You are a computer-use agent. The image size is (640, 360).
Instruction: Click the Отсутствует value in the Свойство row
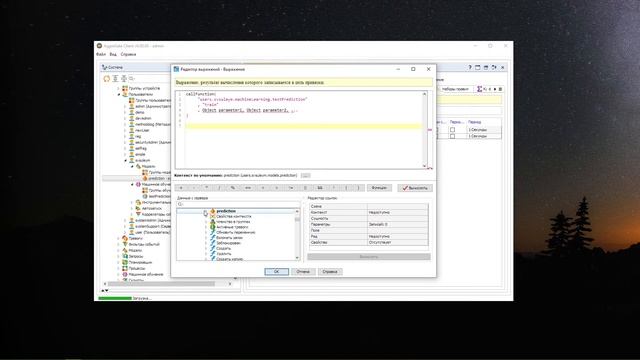[x=380, y=242]
